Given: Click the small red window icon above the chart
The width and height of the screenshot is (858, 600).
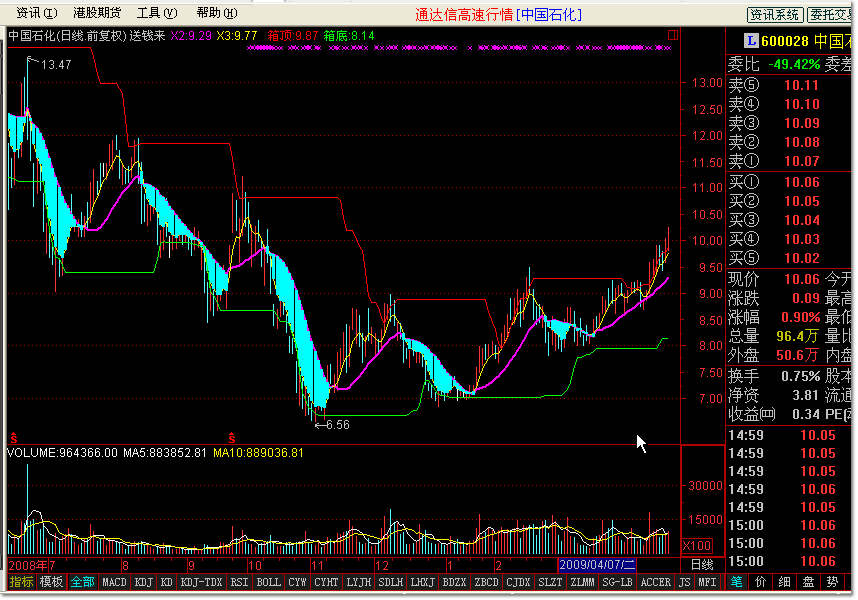Looking at the screenshot, I should [x=673, y=36].
